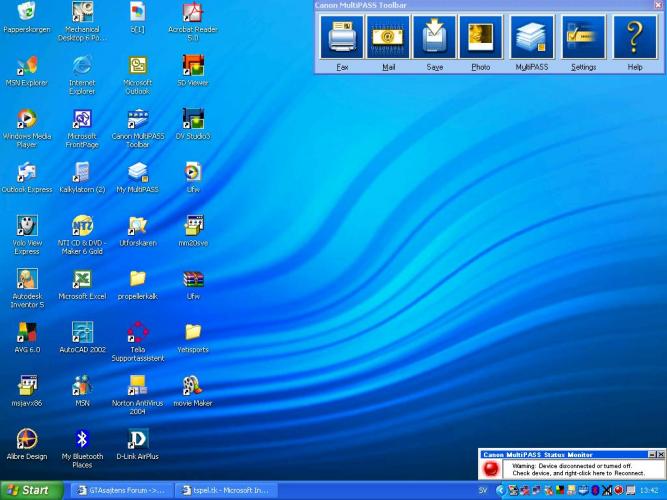Click the red warning icon in Status Monitor
This screenshot has width=667, height=500.
pyautogui.click(x=492, y=468)
